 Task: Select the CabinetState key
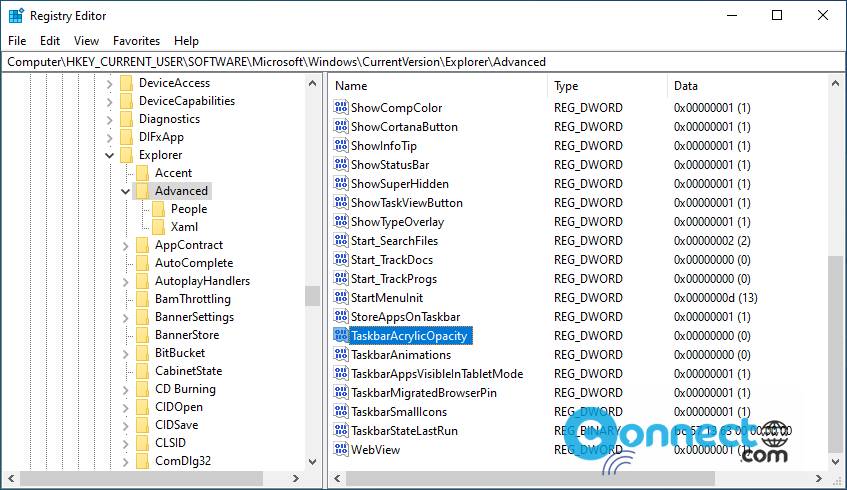click(x=189, y=371)
